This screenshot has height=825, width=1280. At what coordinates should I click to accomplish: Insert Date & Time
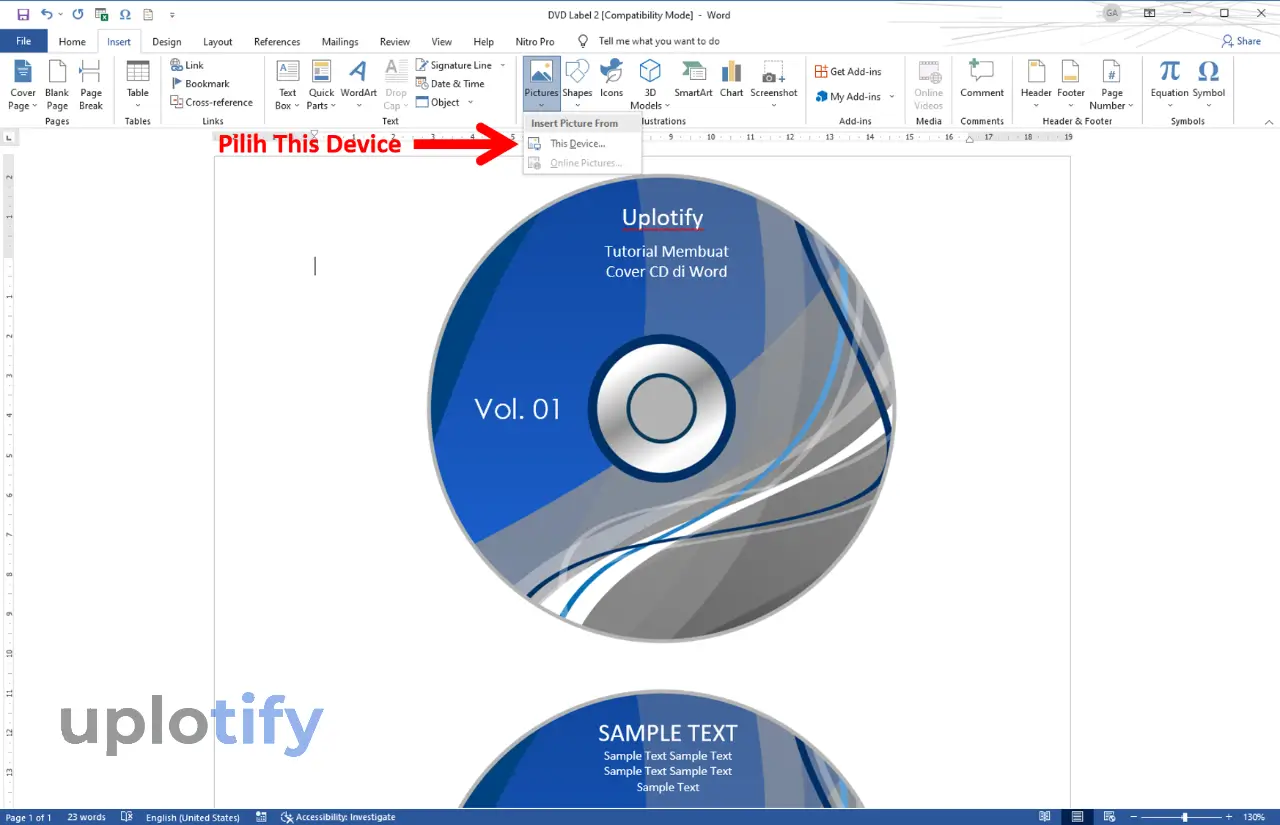pos(450,84)
